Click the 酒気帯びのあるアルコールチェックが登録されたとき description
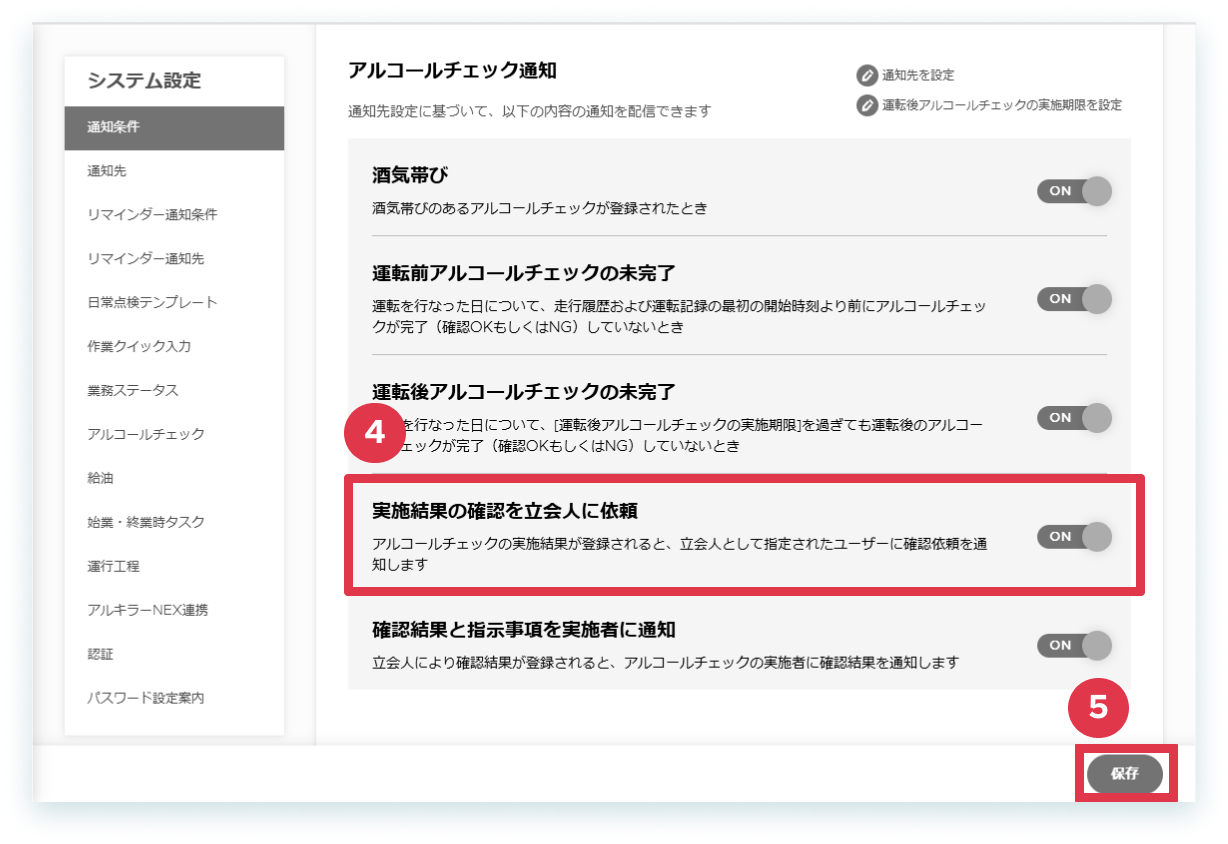 coord(540,209)
